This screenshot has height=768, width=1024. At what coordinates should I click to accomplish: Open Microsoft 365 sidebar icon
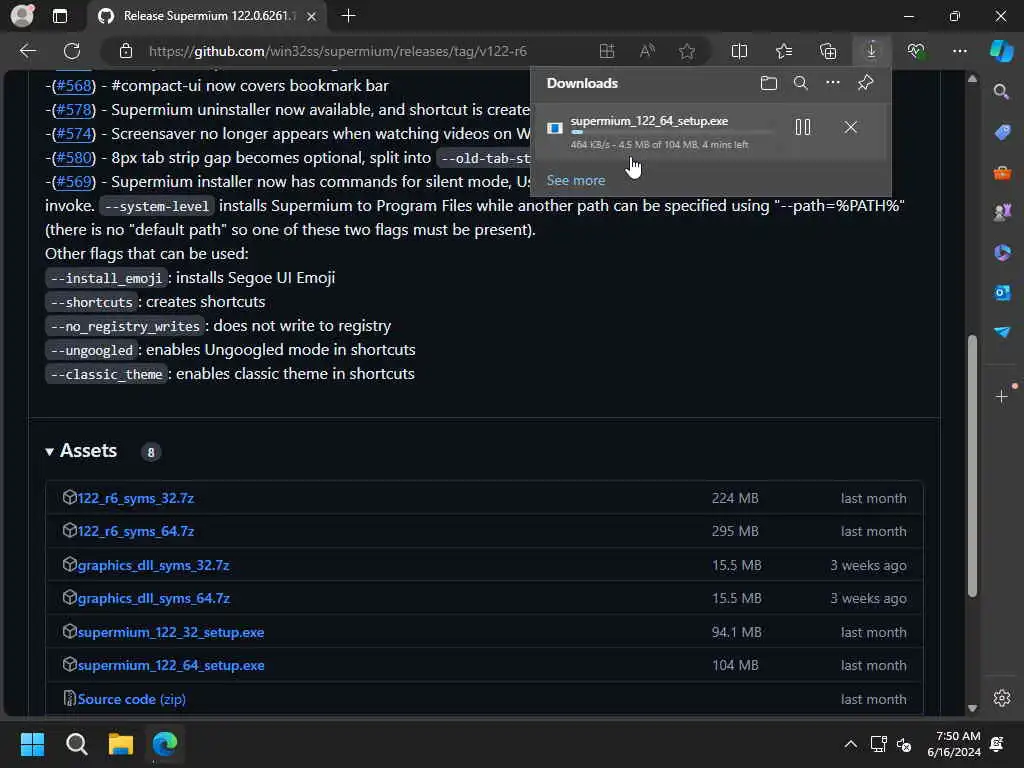coord(1002,252)
